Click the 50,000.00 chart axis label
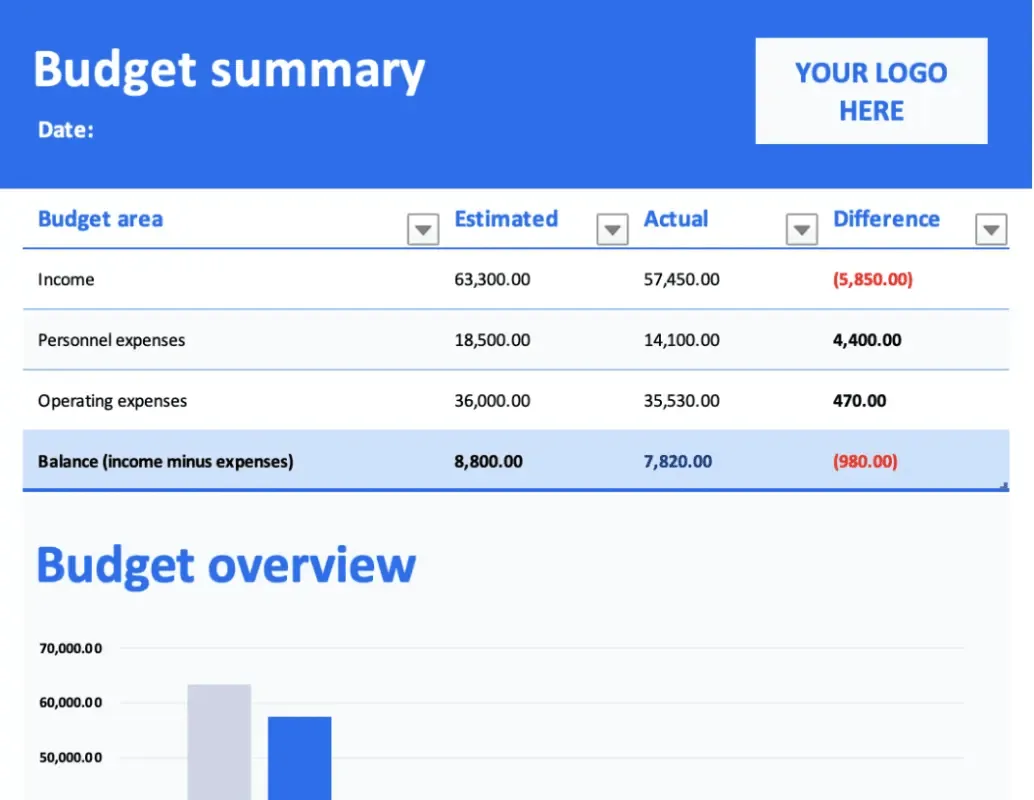 (x=71, y=758)
